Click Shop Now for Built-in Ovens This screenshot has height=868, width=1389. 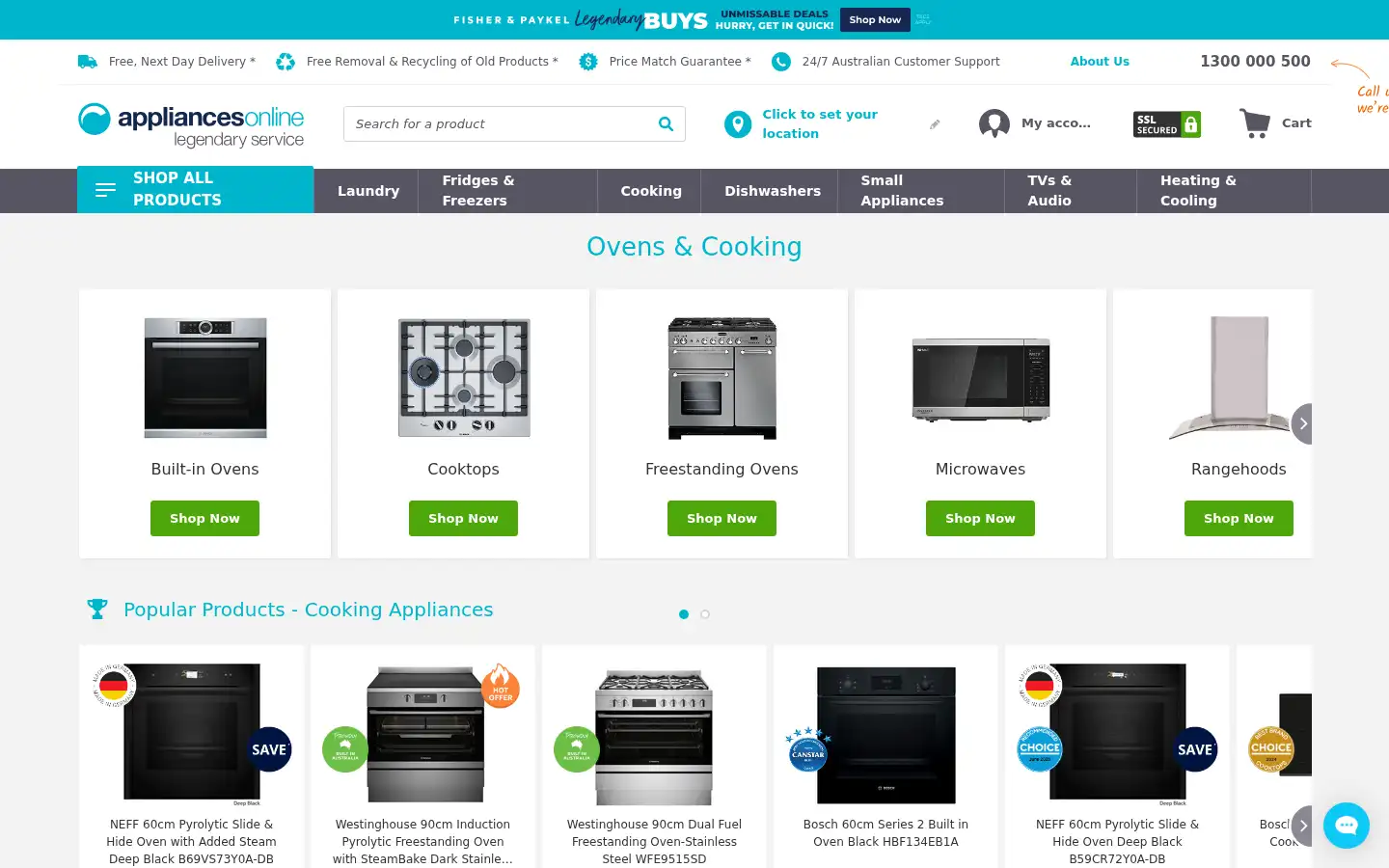coord(204,518)
